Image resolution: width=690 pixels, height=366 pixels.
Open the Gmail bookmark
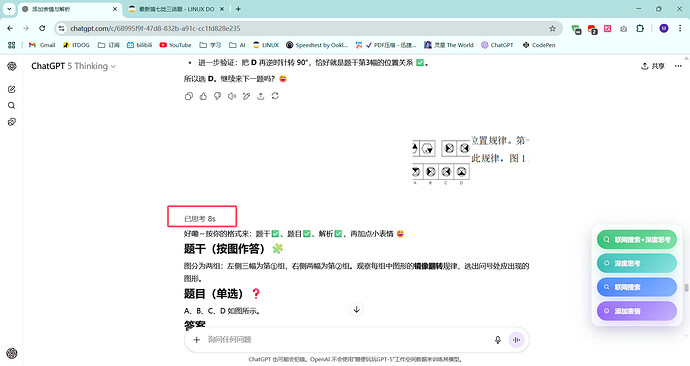coord(42,45)
